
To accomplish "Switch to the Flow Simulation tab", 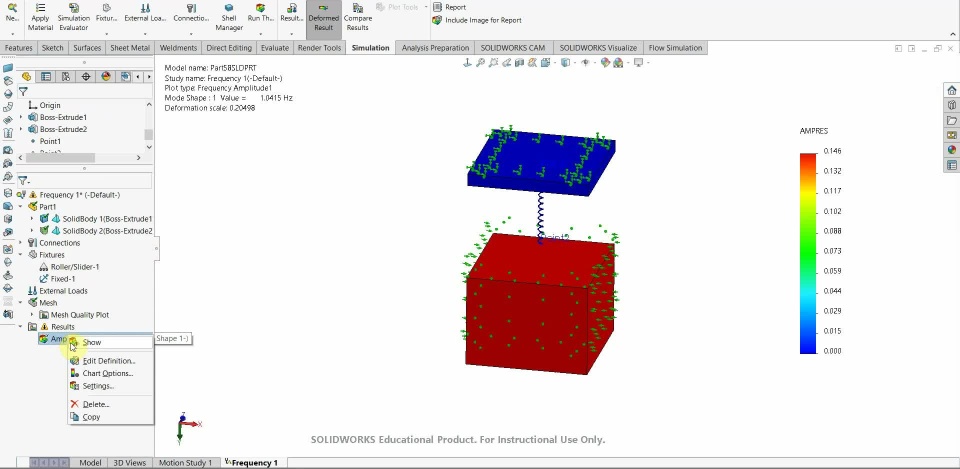I will coord(675,48).
